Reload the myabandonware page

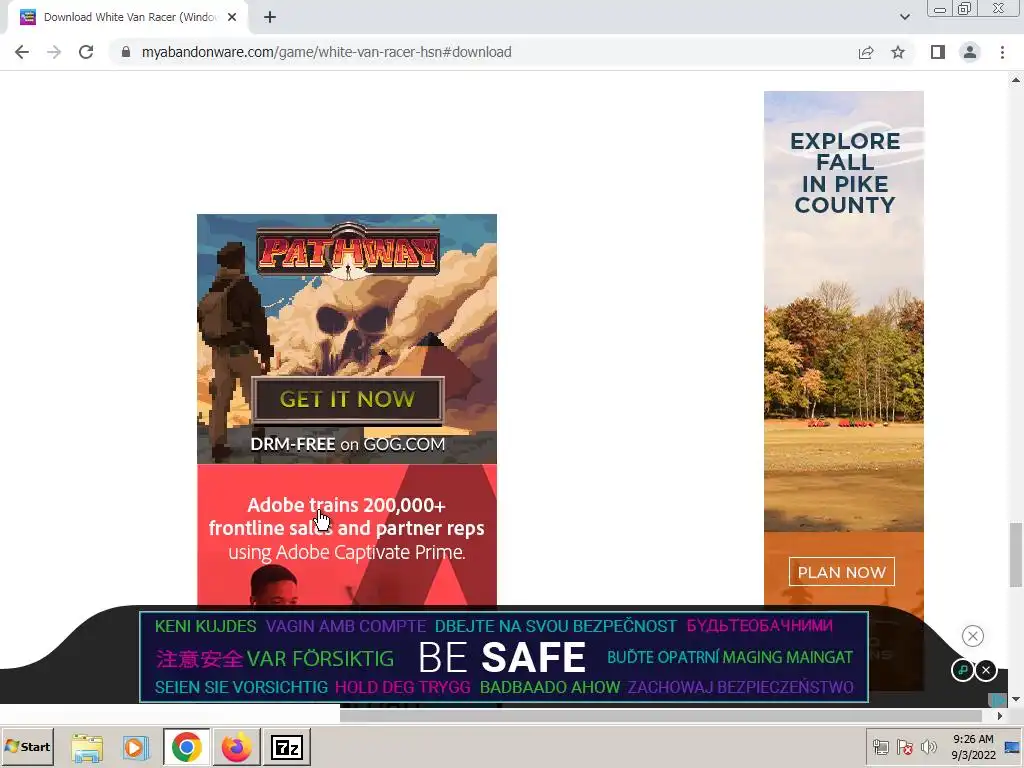[x=86, y=52]
